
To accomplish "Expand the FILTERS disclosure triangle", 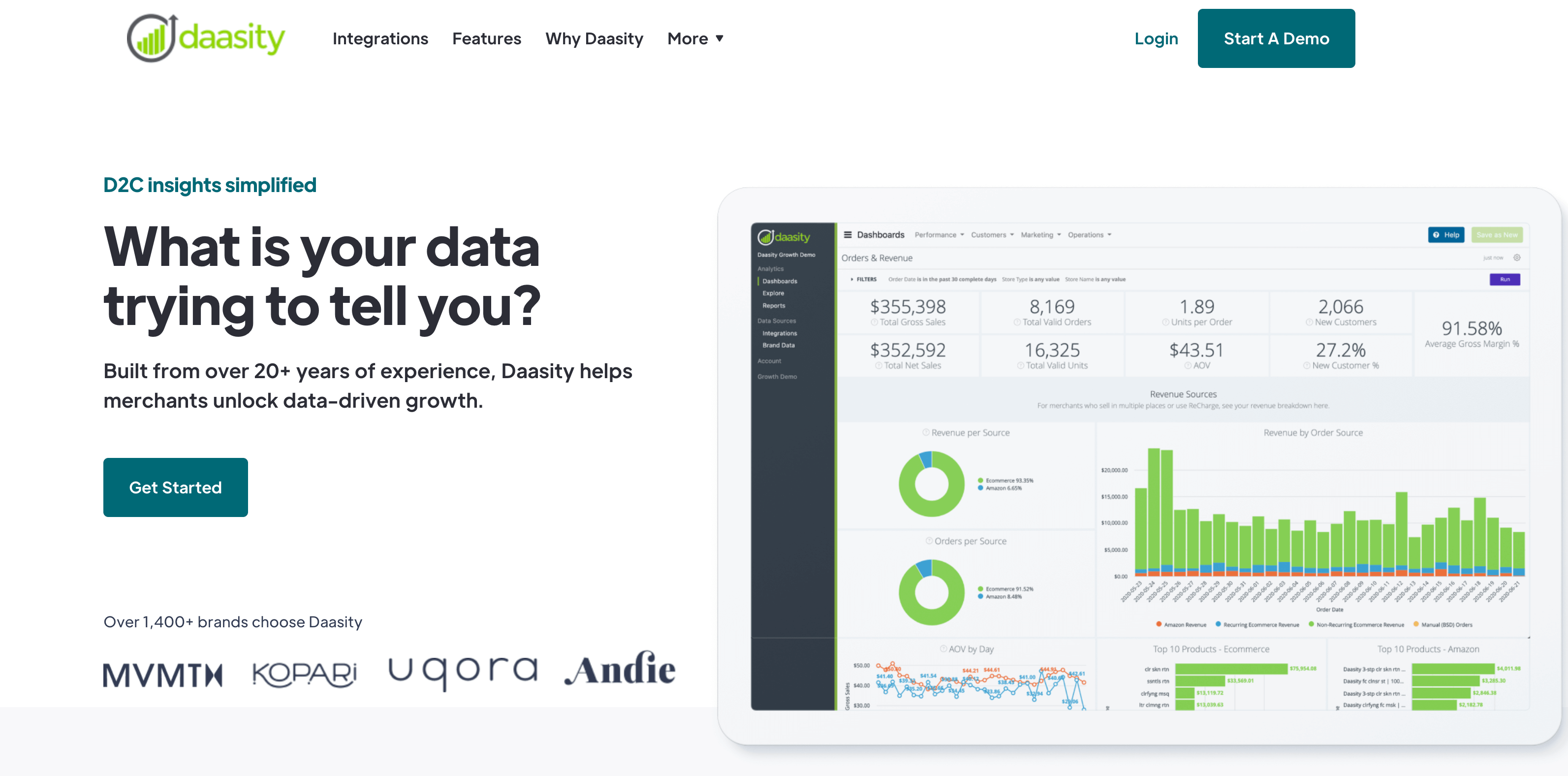I will click(x=851, y=280).
